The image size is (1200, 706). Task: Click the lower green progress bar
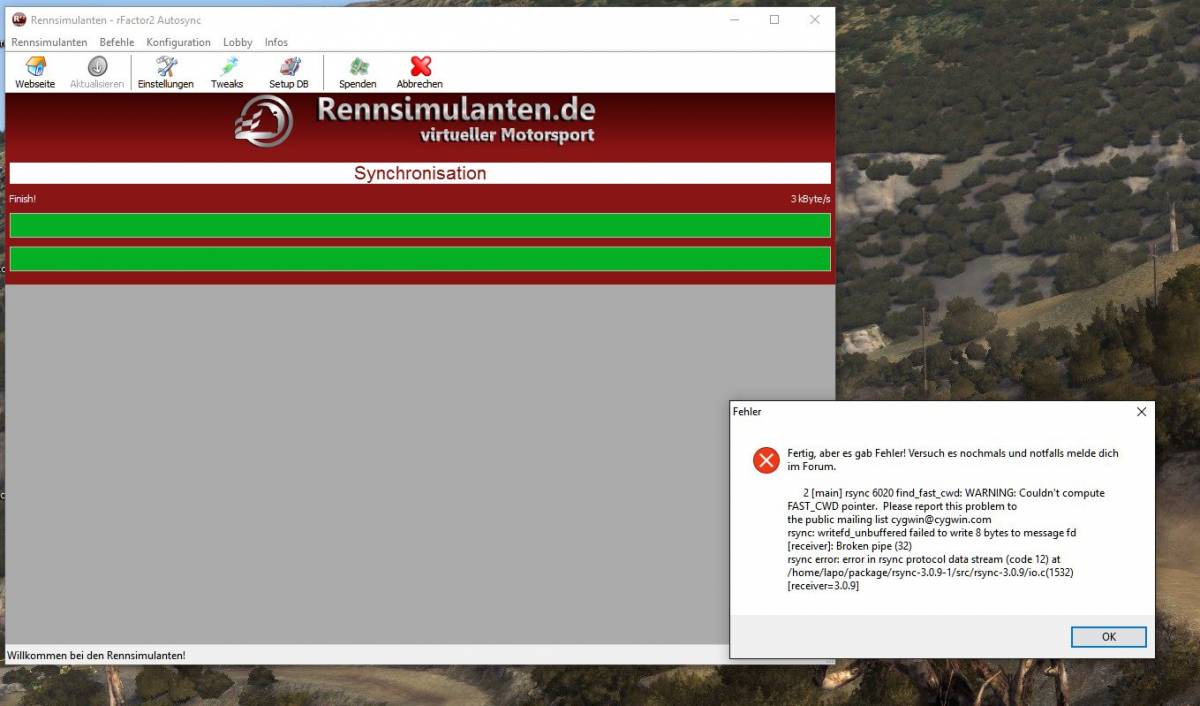coord(420,259)
